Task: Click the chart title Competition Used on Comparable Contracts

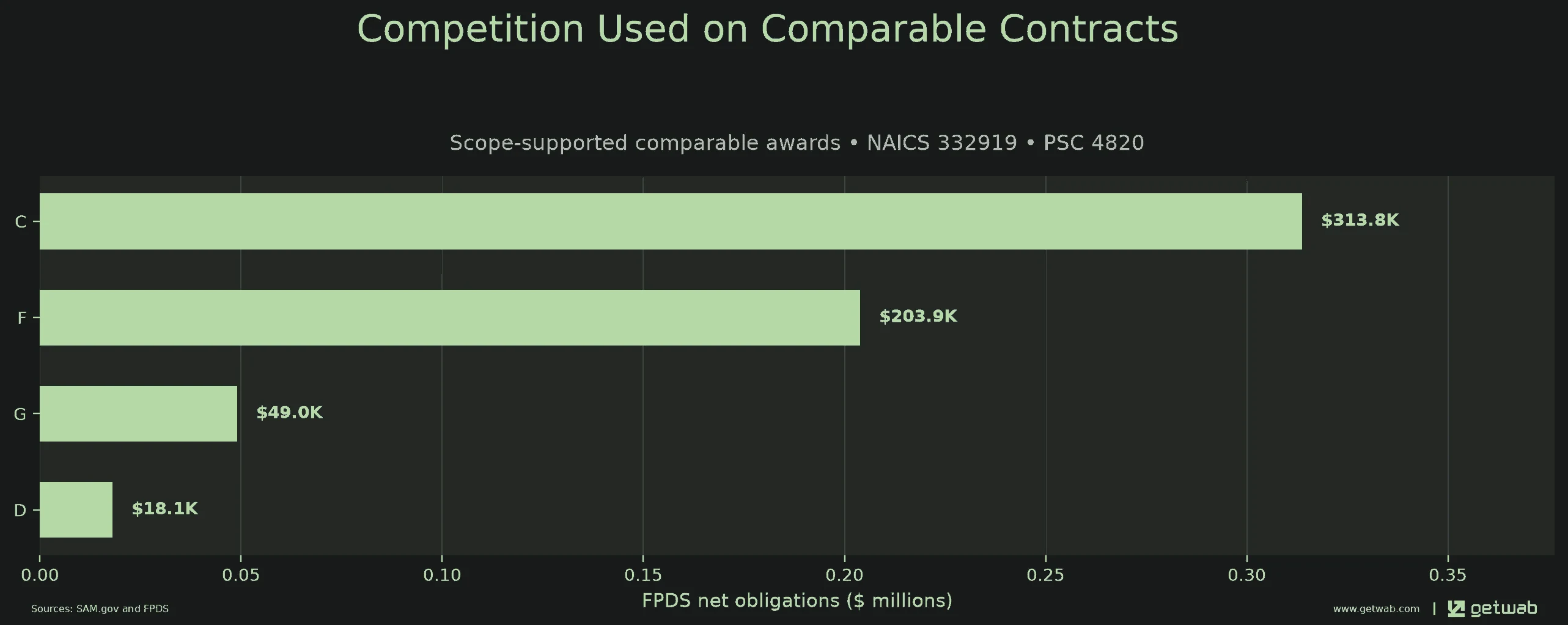Action: 767,29
